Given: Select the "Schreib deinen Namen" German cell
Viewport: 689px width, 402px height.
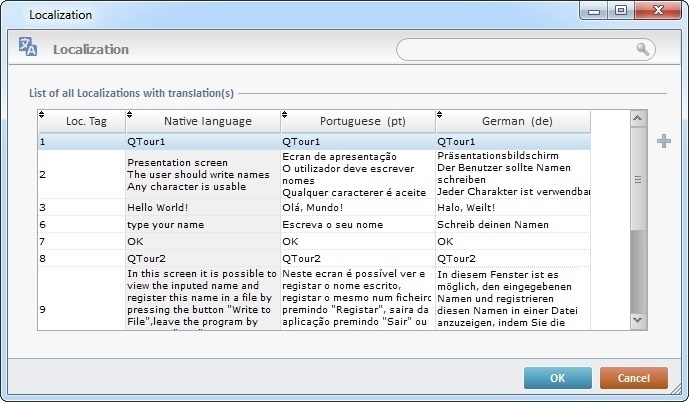Looking at the screenshot, I should (x=513, y=224).
